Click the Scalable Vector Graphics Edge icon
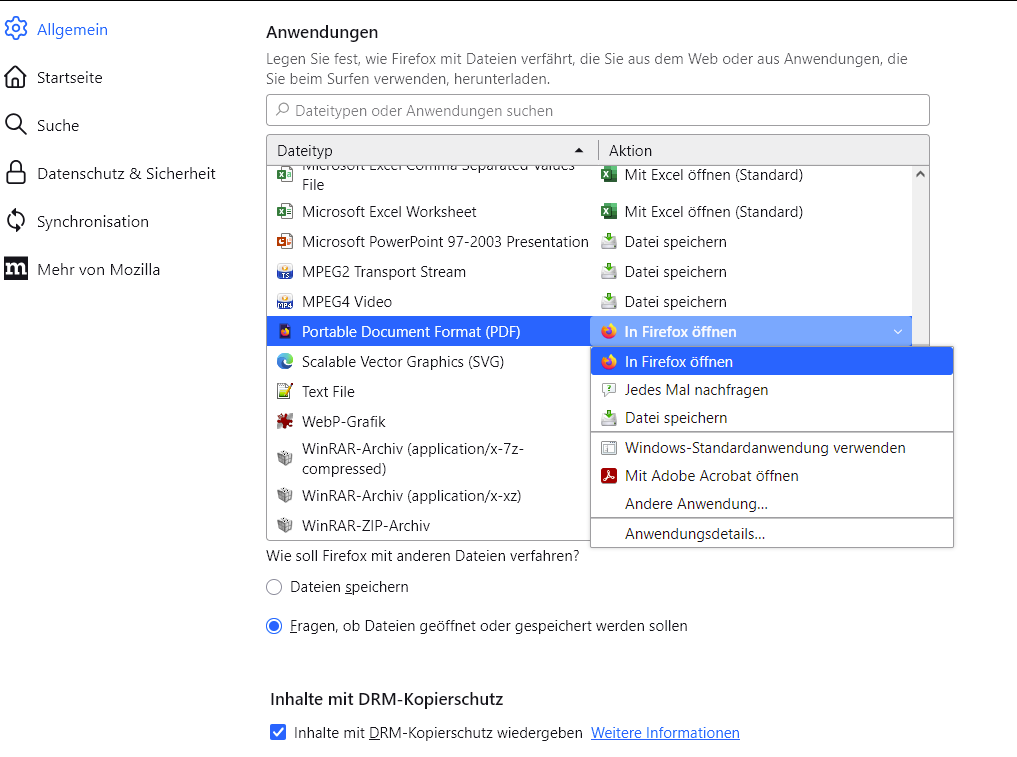1017x757 pixels. pos(285,362)
